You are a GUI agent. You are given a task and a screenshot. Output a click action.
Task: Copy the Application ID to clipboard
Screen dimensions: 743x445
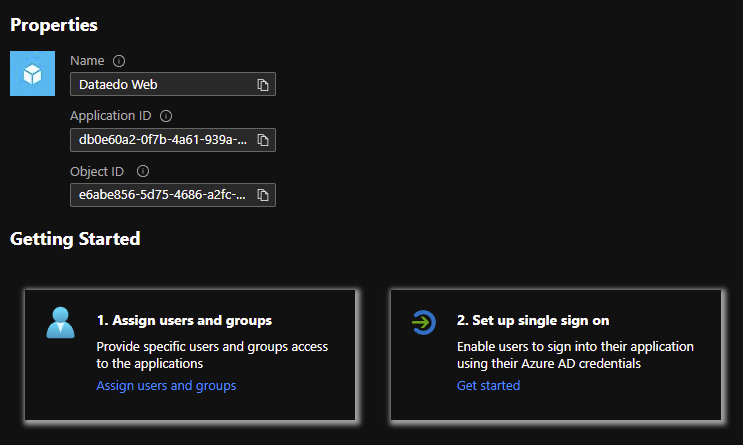tap(263, 139)
